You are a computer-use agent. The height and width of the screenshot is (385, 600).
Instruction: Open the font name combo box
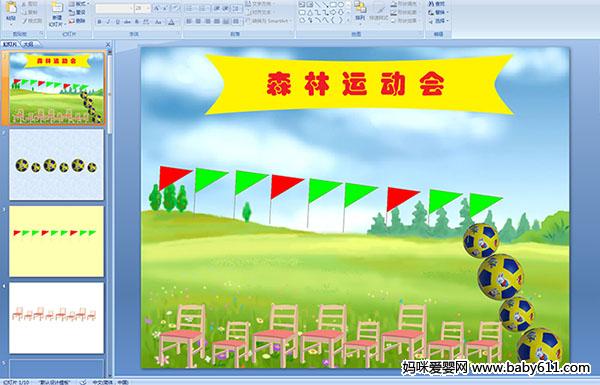[114, 8]
